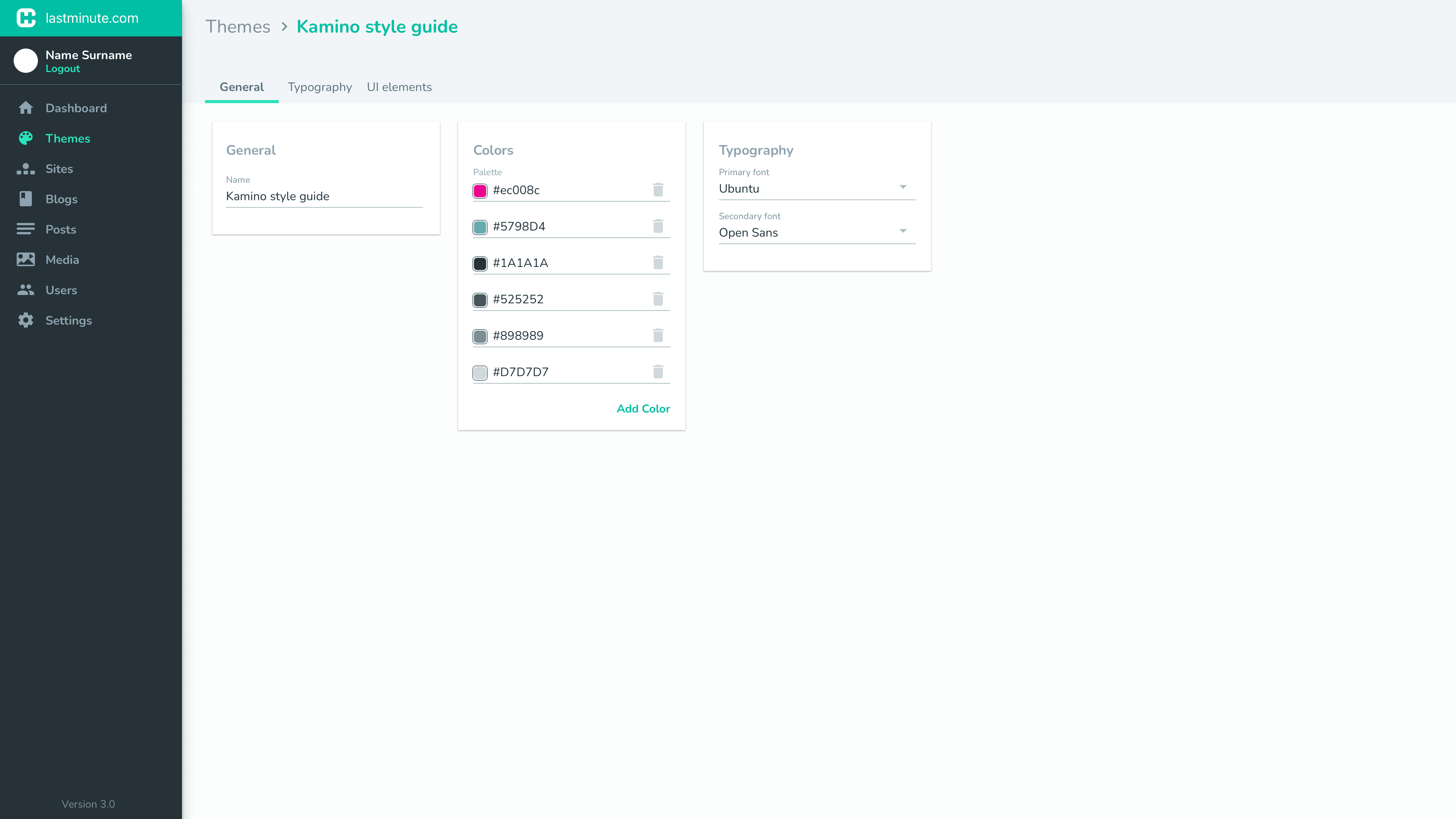Open the teal #5798D4 color swatch
The height and width of the screenshot is (819, 1456).
click(x=480, y=227)
